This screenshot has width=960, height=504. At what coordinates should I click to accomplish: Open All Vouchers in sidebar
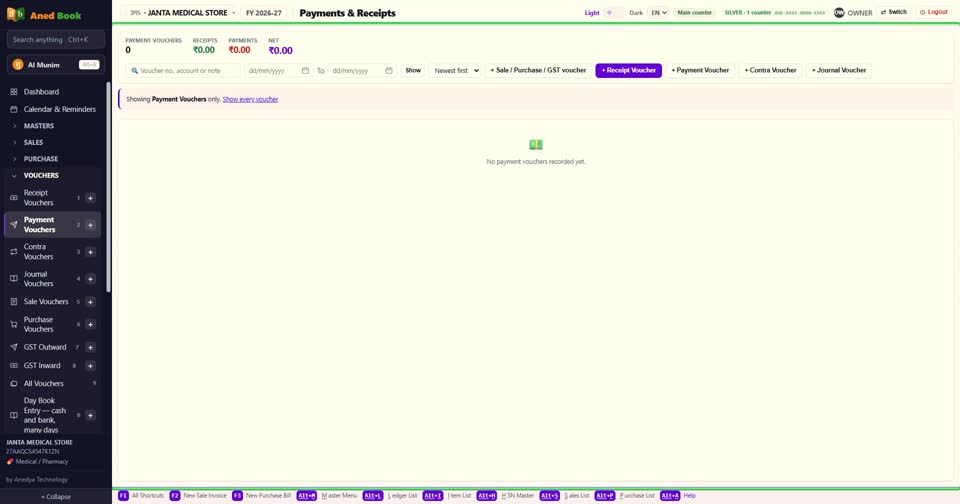(x=43, y=383)
